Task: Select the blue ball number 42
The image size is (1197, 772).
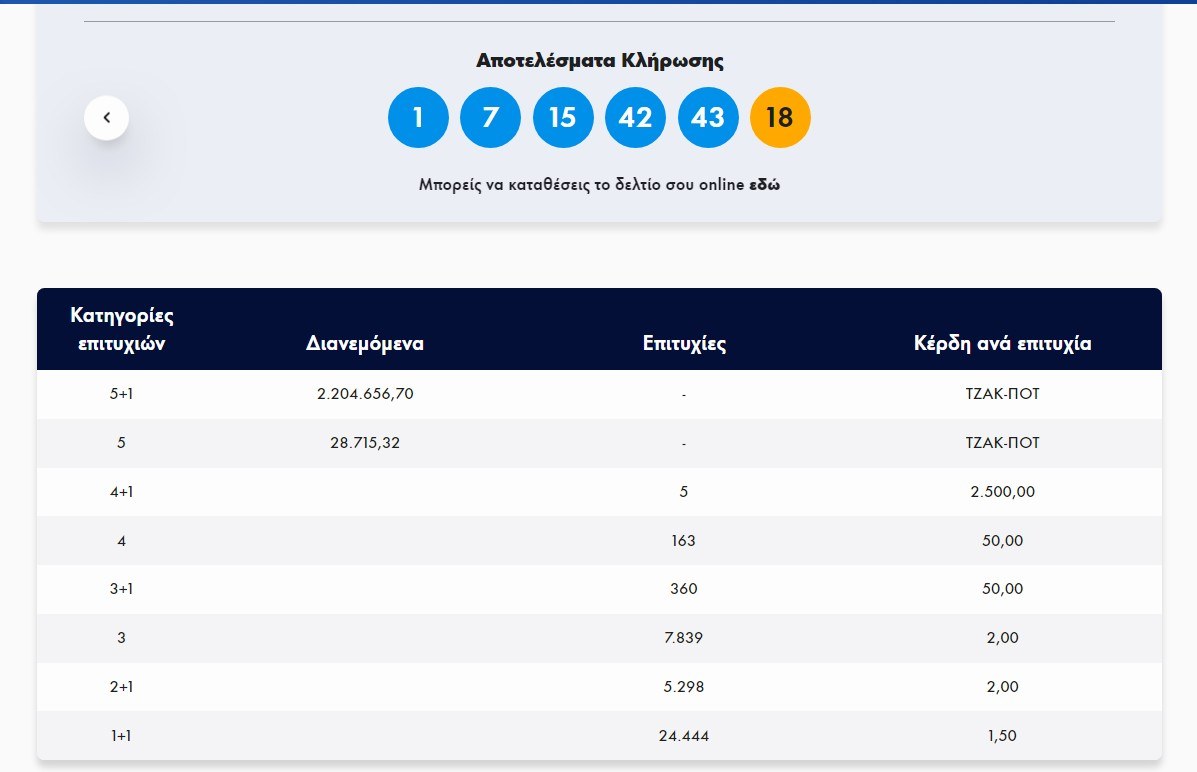Action: click(635, 118)
